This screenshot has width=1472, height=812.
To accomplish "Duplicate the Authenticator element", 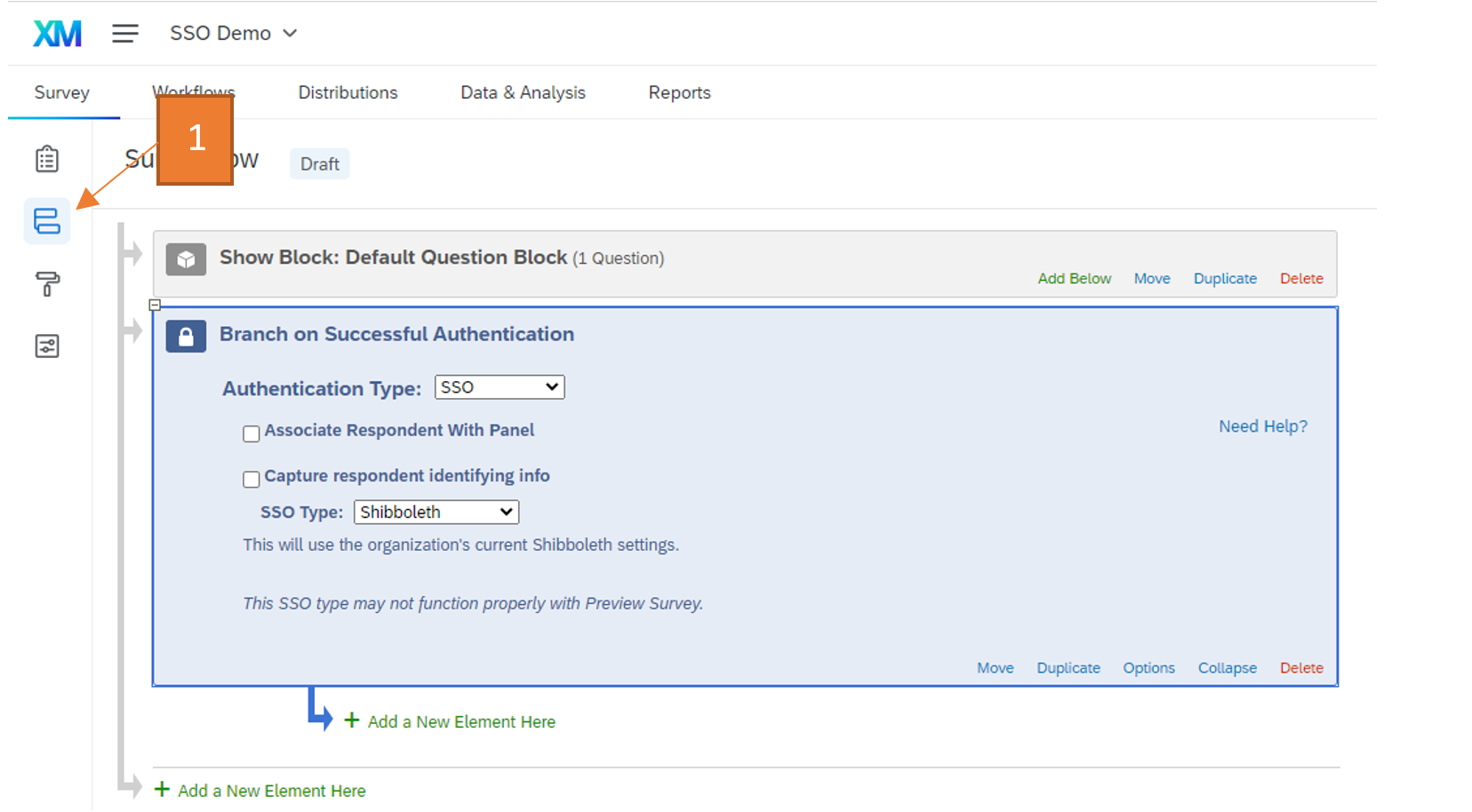I will coord(1068,668).
